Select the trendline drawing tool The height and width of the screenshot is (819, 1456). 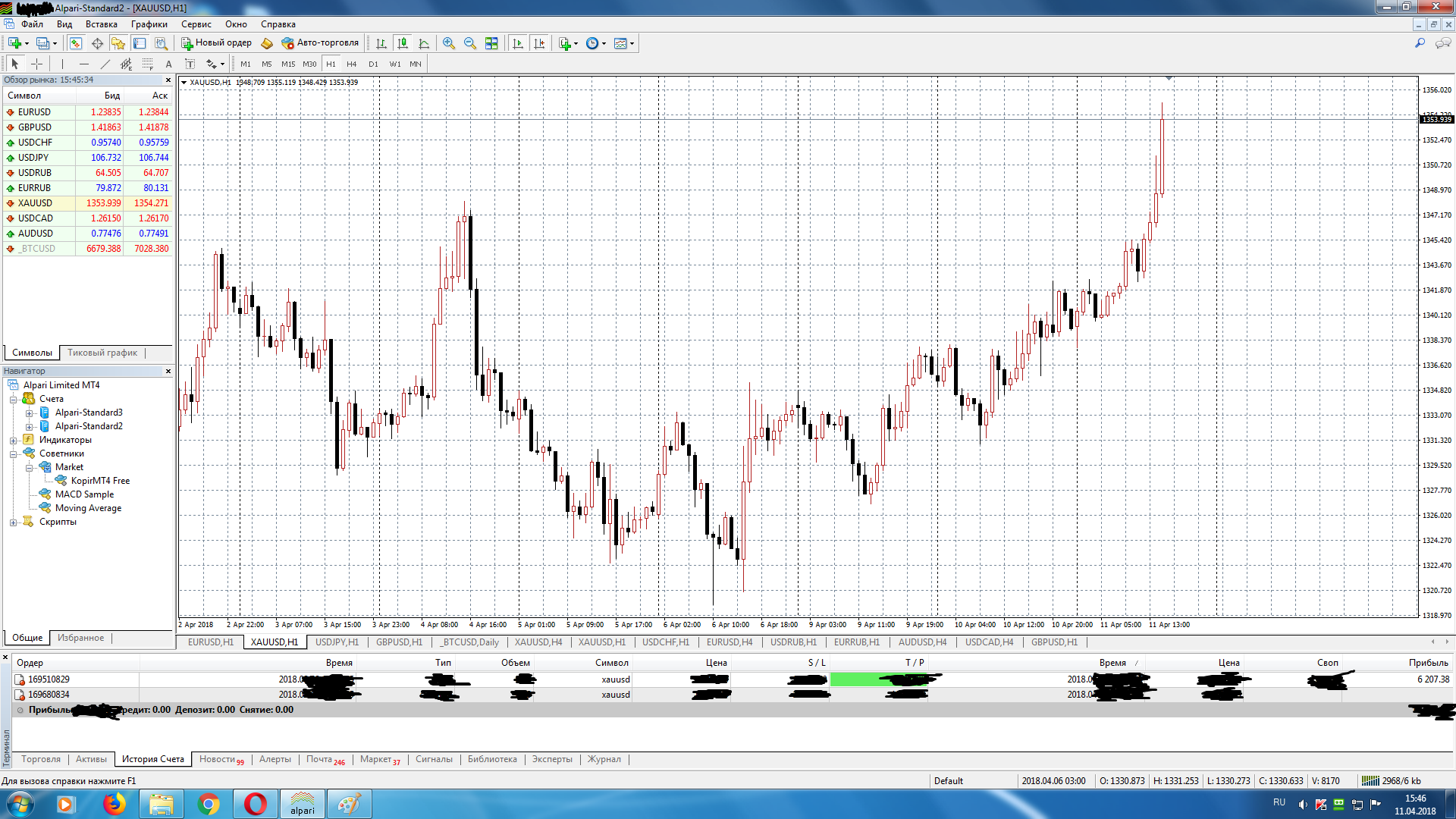(x=105, y=64)
